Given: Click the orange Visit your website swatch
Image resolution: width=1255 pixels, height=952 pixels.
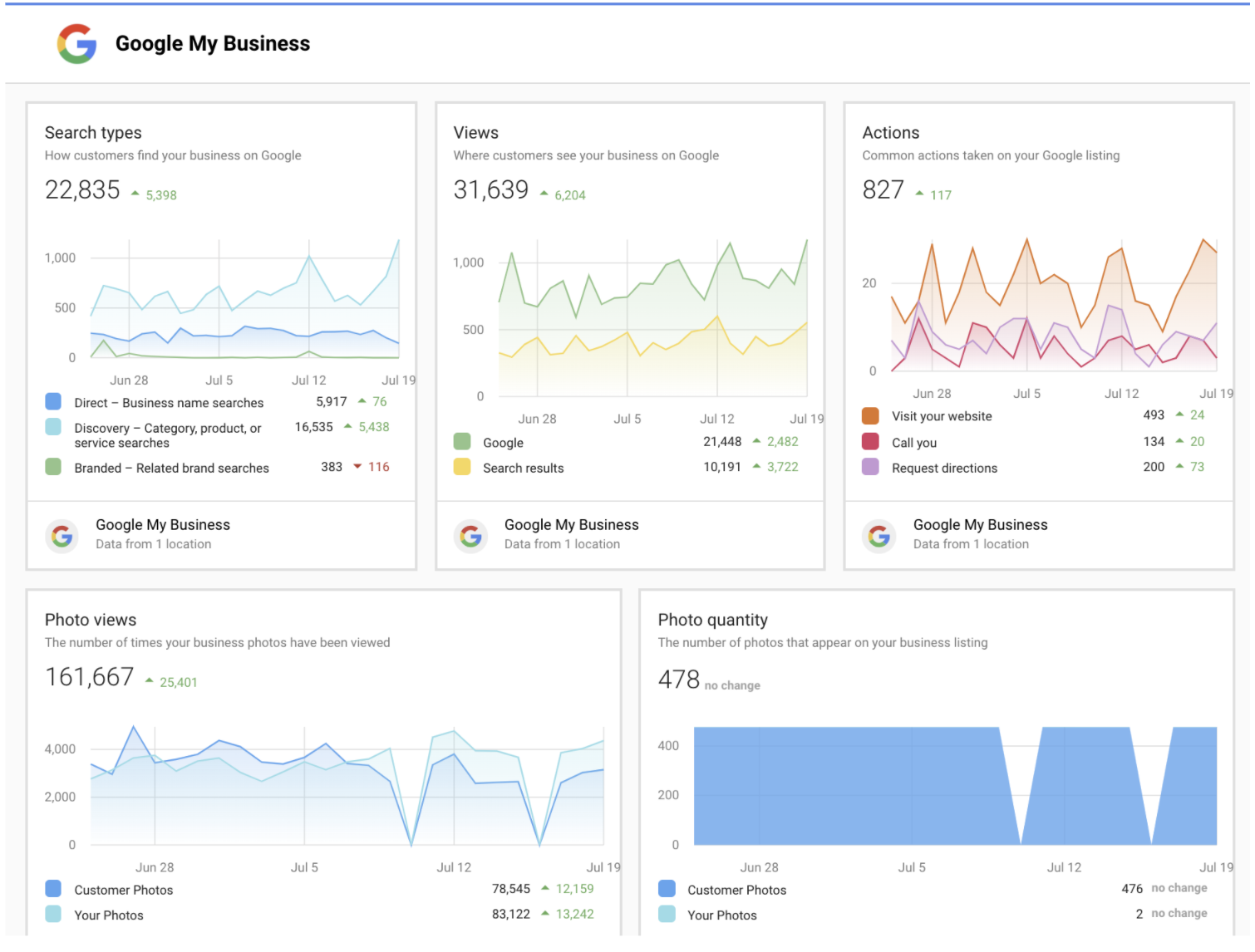Looking at the screenshot, I should 871,415.
